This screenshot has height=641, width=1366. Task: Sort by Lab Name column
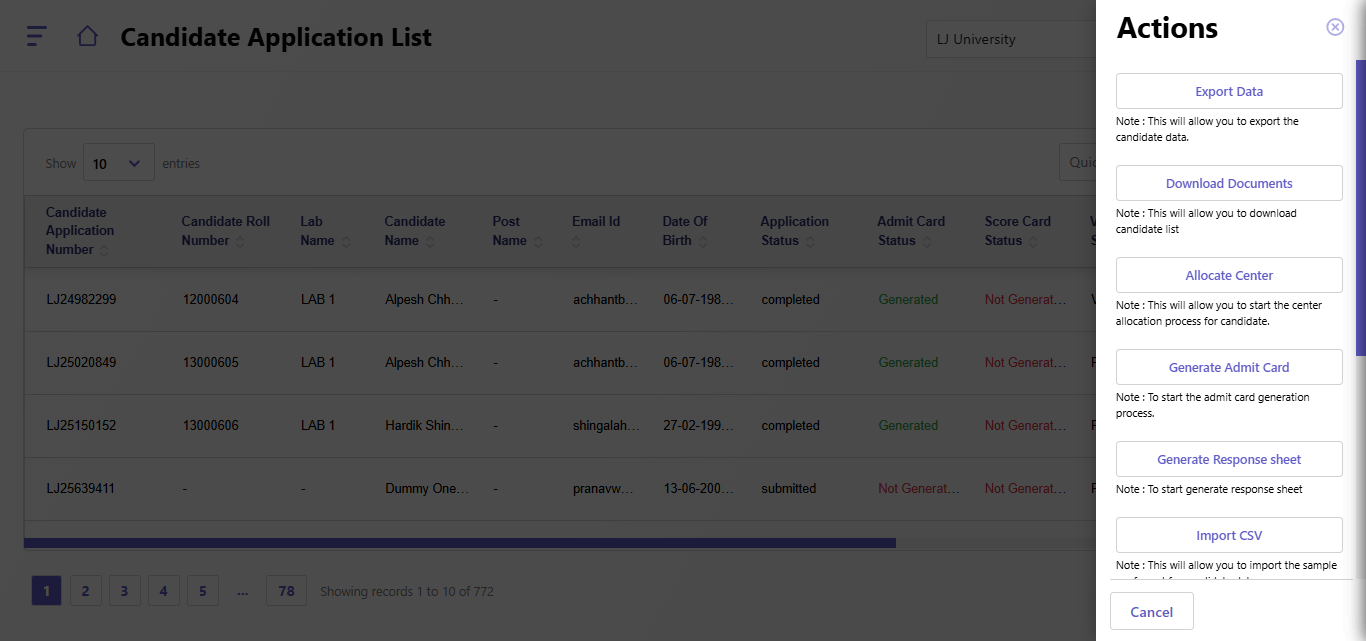click(323, 231)
